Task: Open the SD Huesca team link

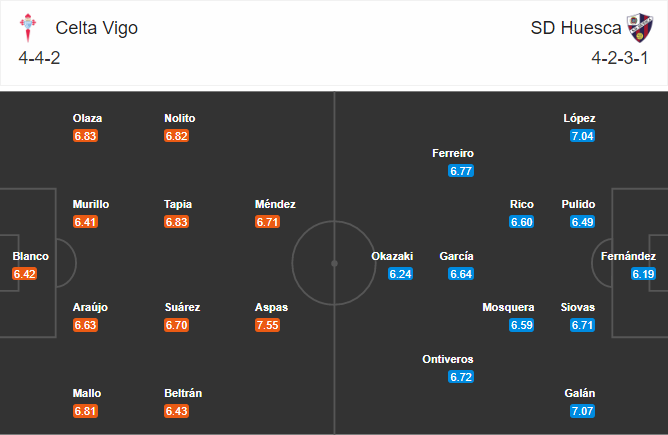Action: pos(576,28)
